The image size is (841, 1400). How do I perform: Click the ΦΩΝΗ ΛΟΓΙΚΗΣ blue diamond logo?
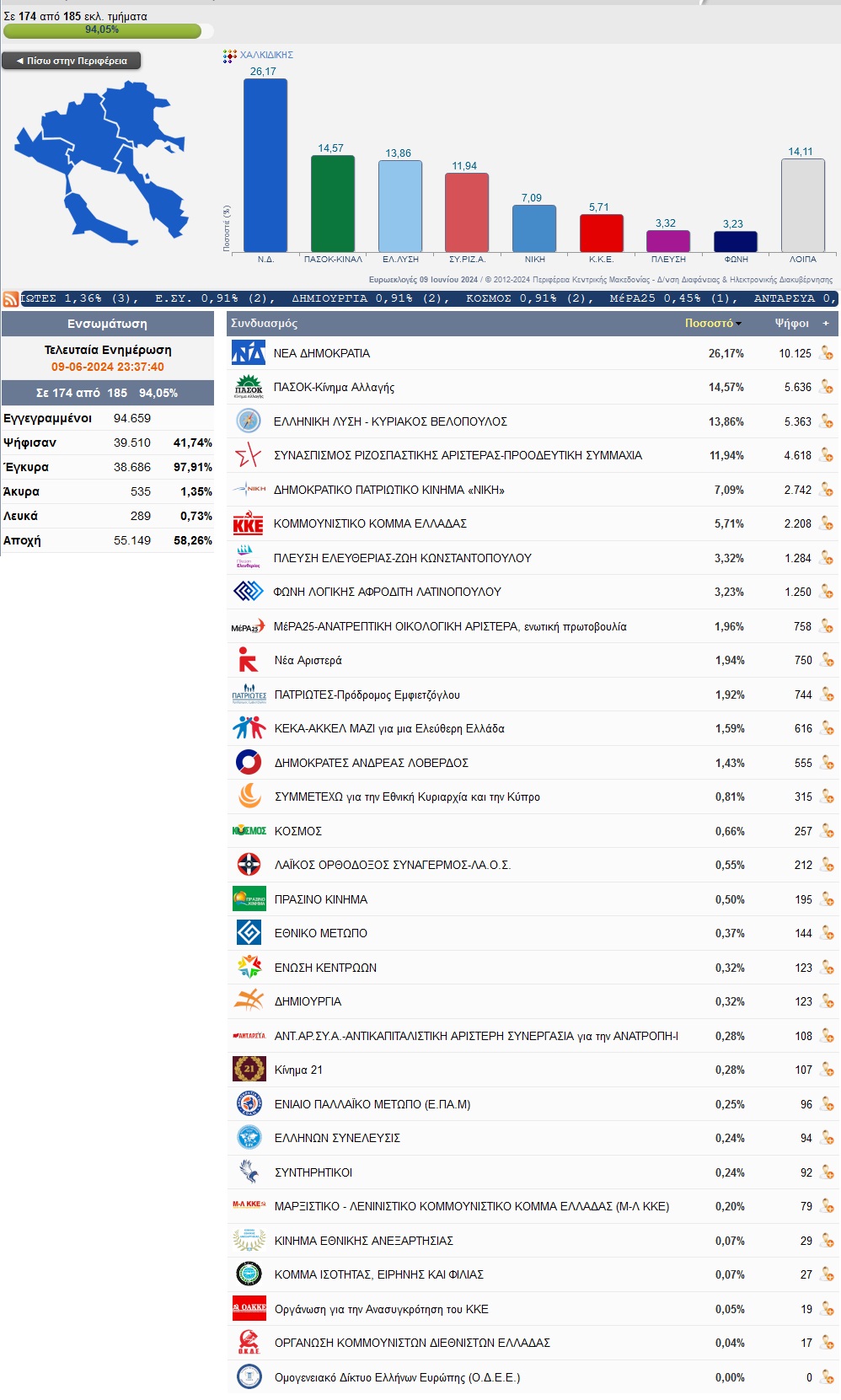(249, 592)
